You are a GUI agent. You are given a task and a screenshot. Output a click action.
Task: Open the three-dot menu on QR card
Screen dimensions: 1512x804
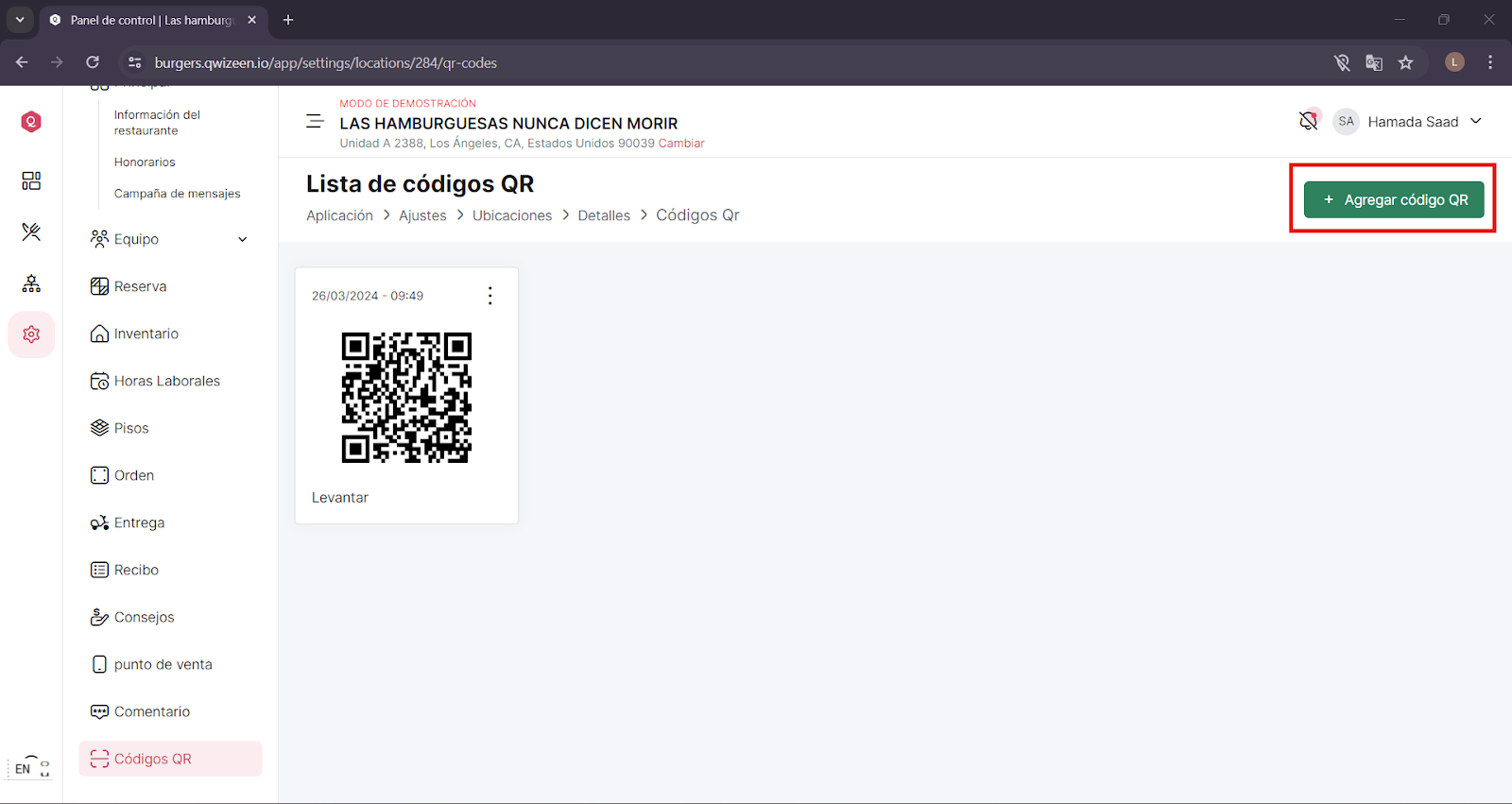pyautogui.click(x=490, y=296)
